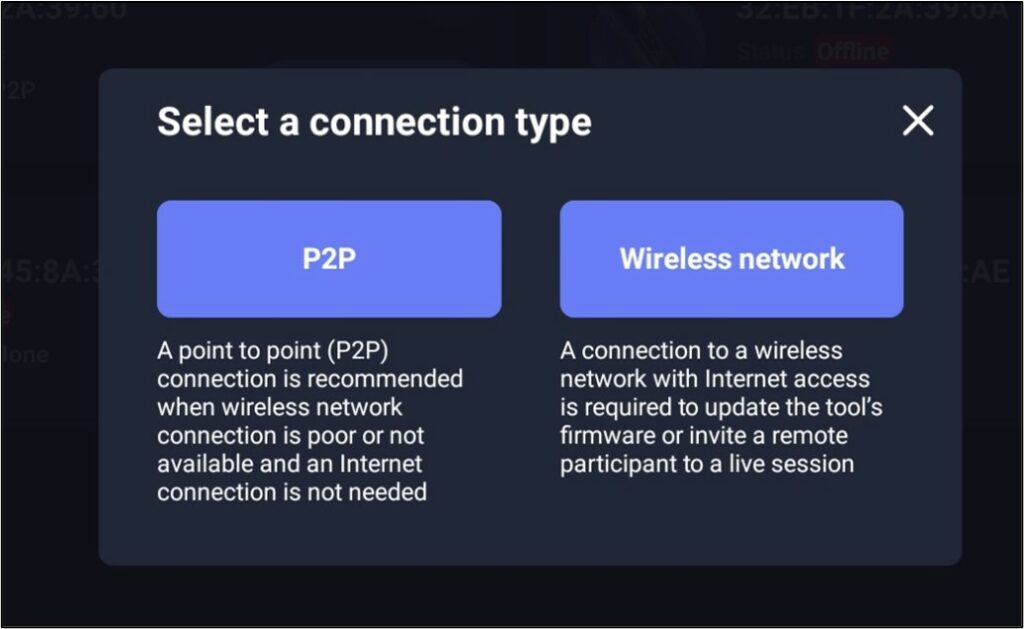The width and height of the screenshot is (1024, 629).
Task: Pick Wireless network to enable firmware updates
Action: 731,258
